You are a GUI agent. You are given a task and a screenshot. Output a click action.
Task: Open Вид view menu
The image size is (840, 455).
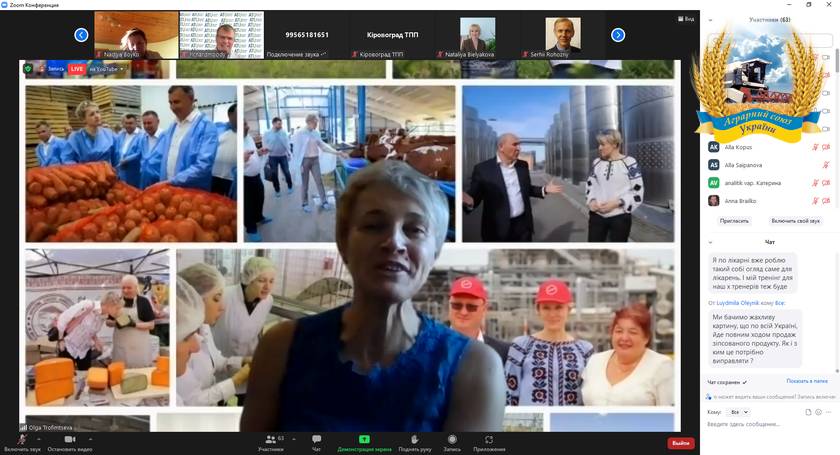(x=686, y=19)
